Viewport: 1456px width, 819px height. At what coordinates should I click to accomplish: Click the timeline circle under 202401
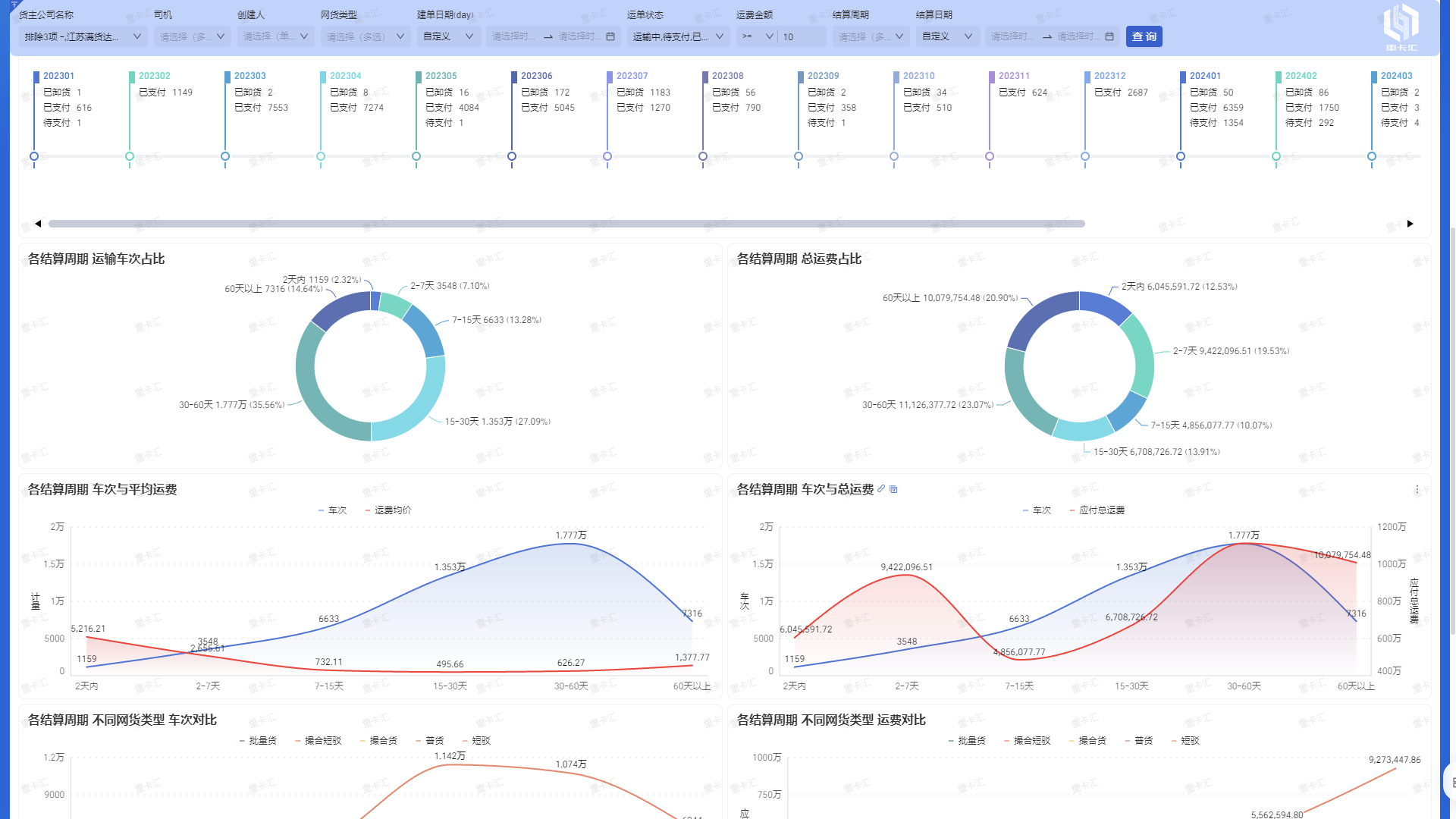coord(1181,156)
